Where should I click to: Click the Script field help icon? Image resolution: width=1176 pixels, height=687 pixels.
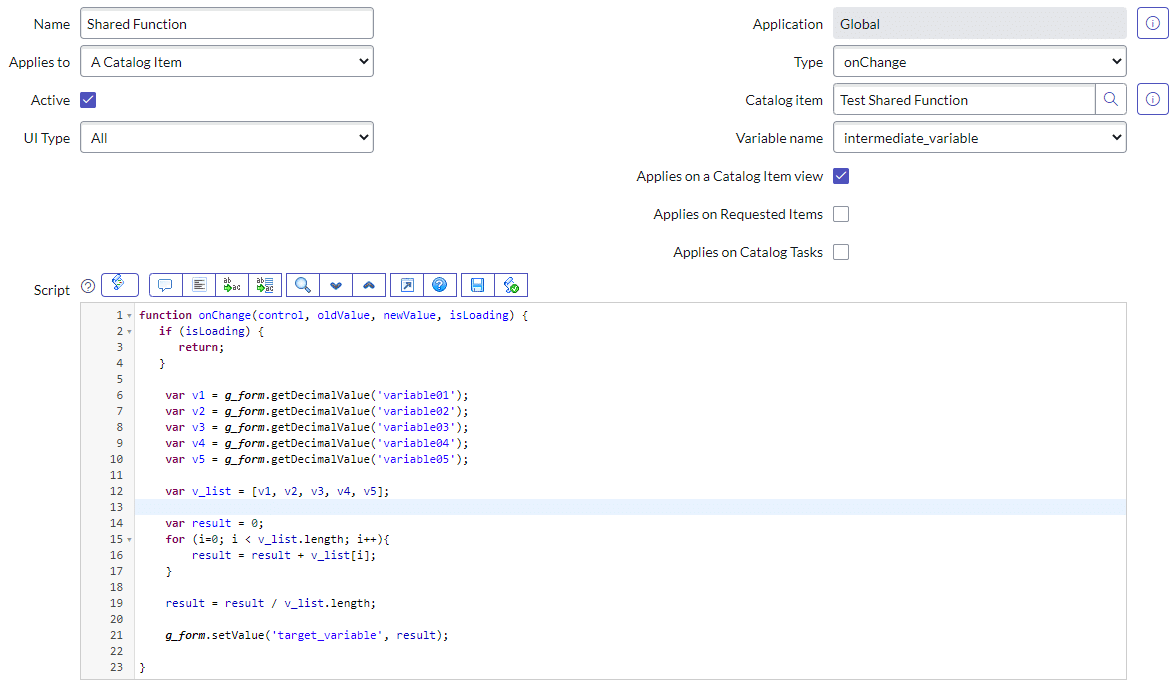(x=88, y=286)
